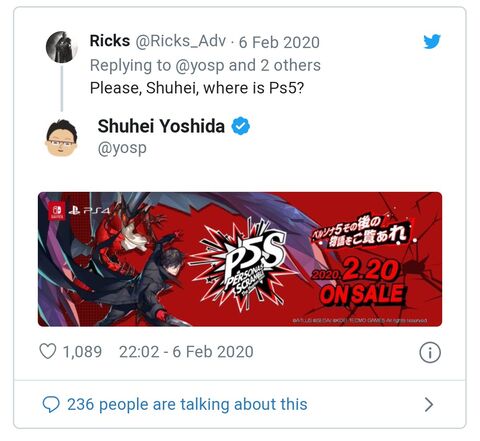Screen dimensions: 480x441
Task: Open Shuhei Yoshida's cartoon avatar
Action: click(62, 138)
